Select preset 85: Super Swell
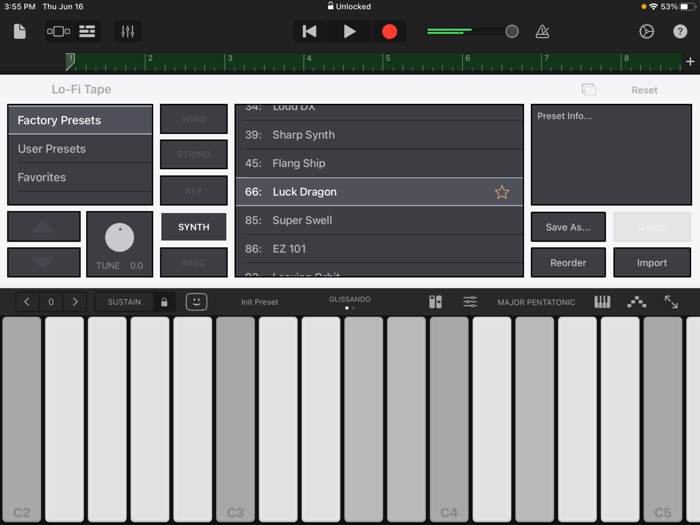Screen dimensions: 700x525 point(379,221)
